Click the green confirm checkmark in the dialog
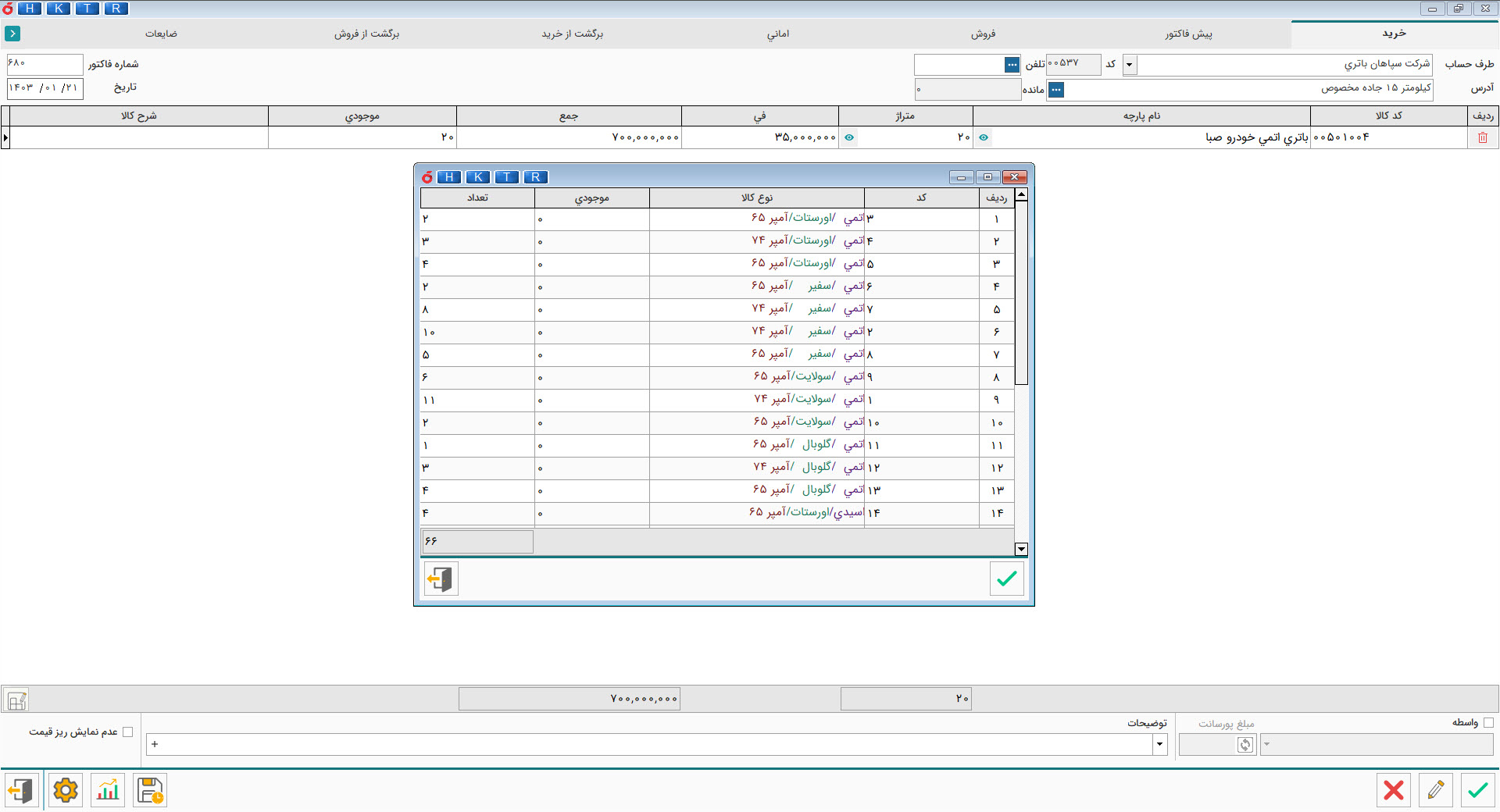 pos(1006,579)
